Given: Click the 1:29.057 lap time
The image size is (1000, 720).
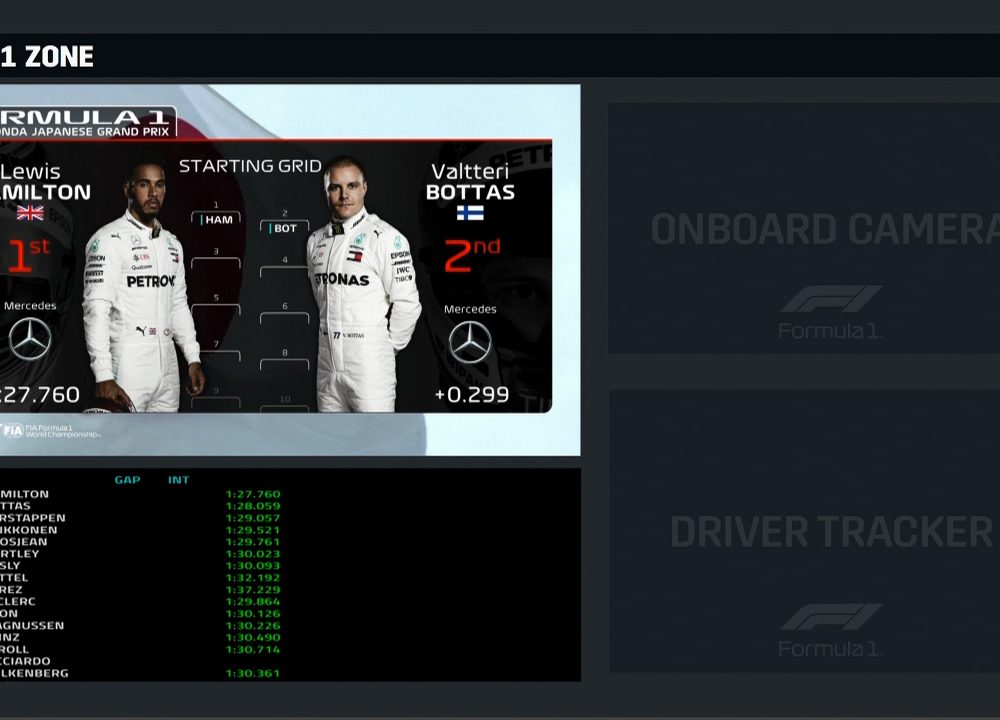Looking at the screenshot, I should coord(253,518).
